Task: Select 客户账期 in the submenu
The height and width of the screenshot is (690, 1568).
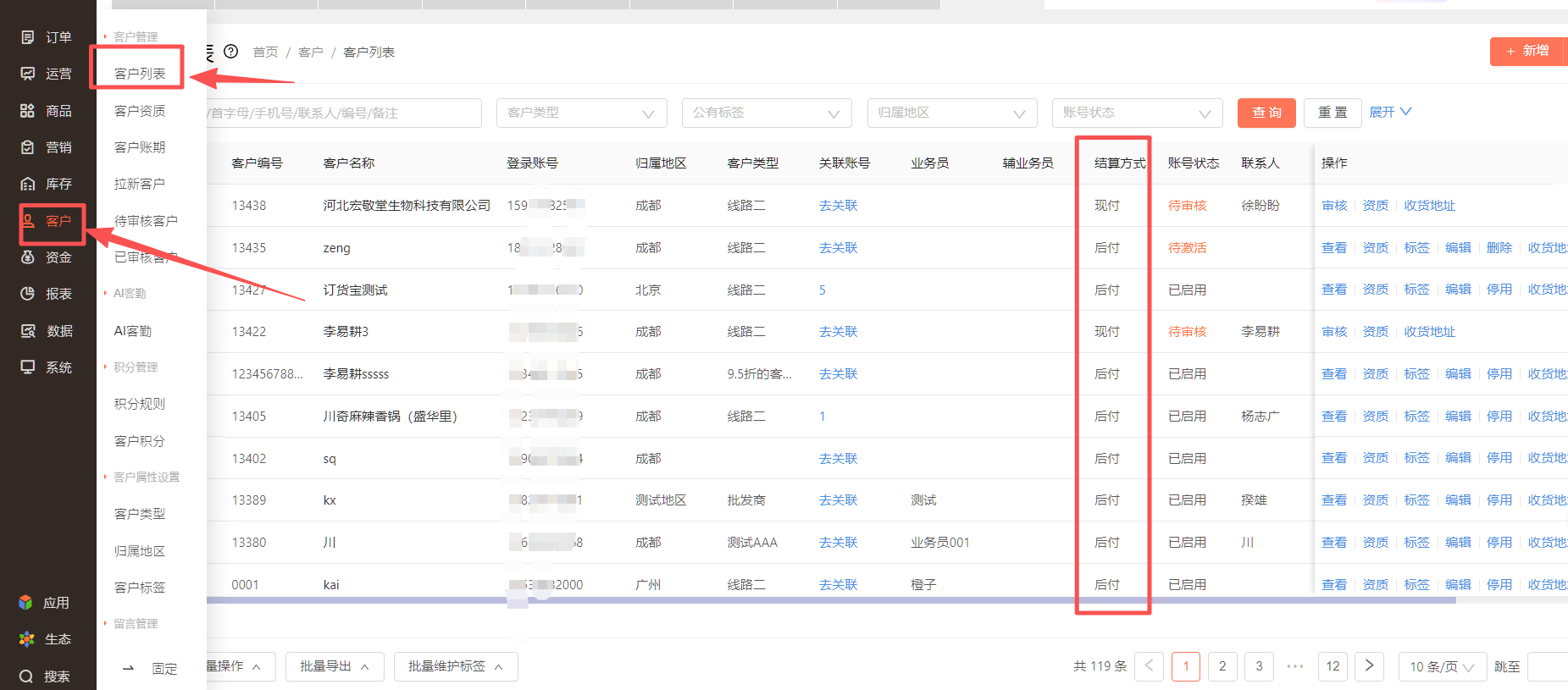Action: [x=140, y=147]
